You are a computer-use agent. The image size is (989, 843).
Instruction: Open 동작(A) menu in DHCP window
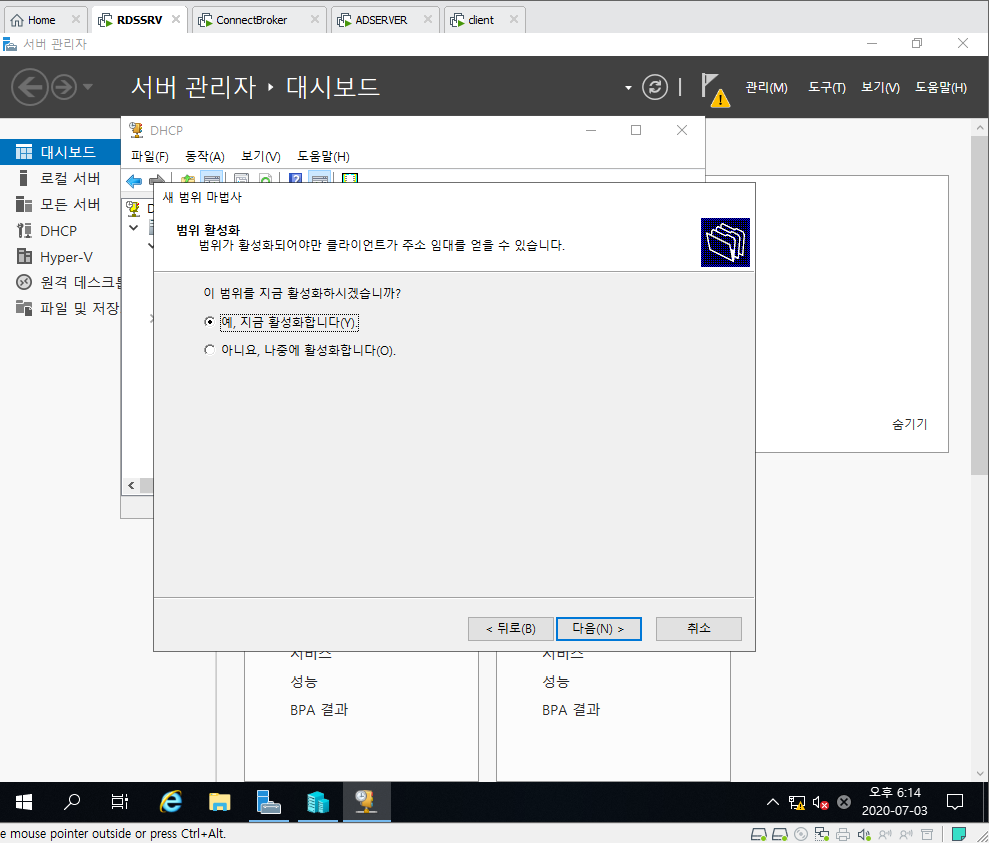tap(204, 156)
